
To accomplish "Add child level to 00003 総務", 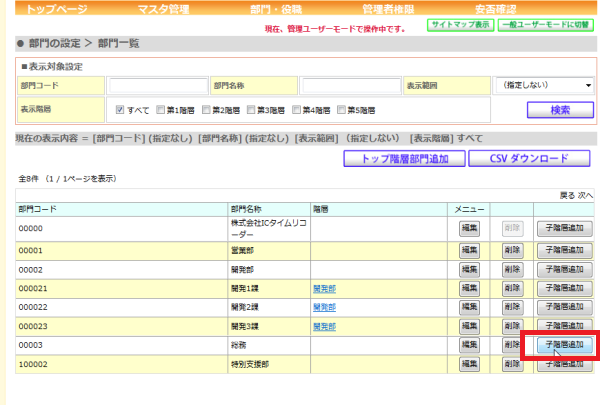I will coord(564,345).
